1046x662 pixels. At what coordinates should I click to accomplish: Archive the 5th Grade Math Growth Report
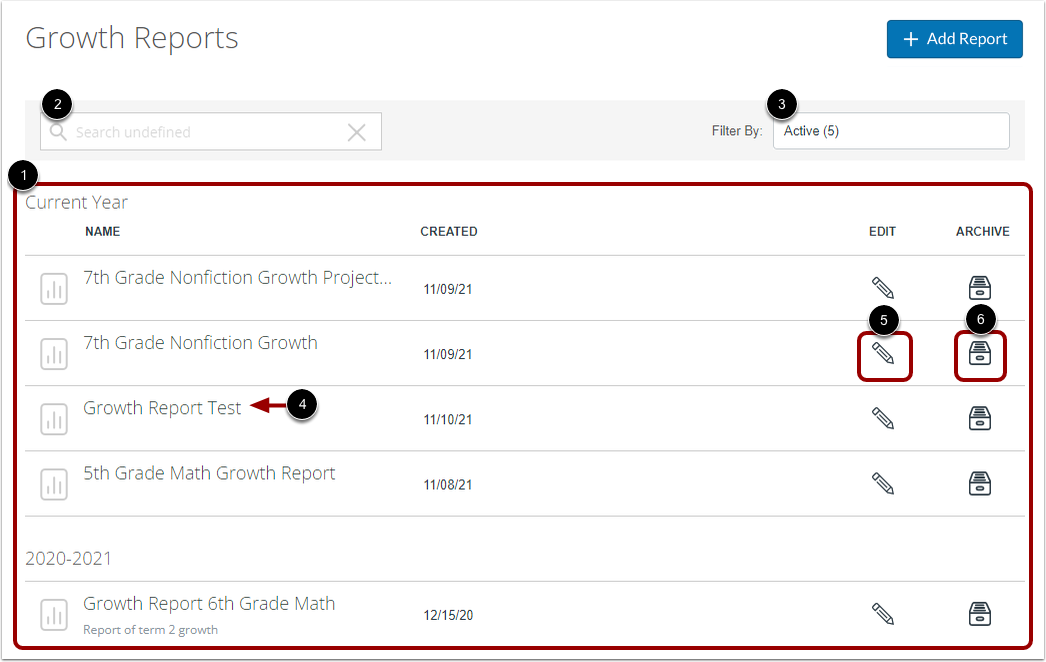pyautogui.click(x=979, y=483)
